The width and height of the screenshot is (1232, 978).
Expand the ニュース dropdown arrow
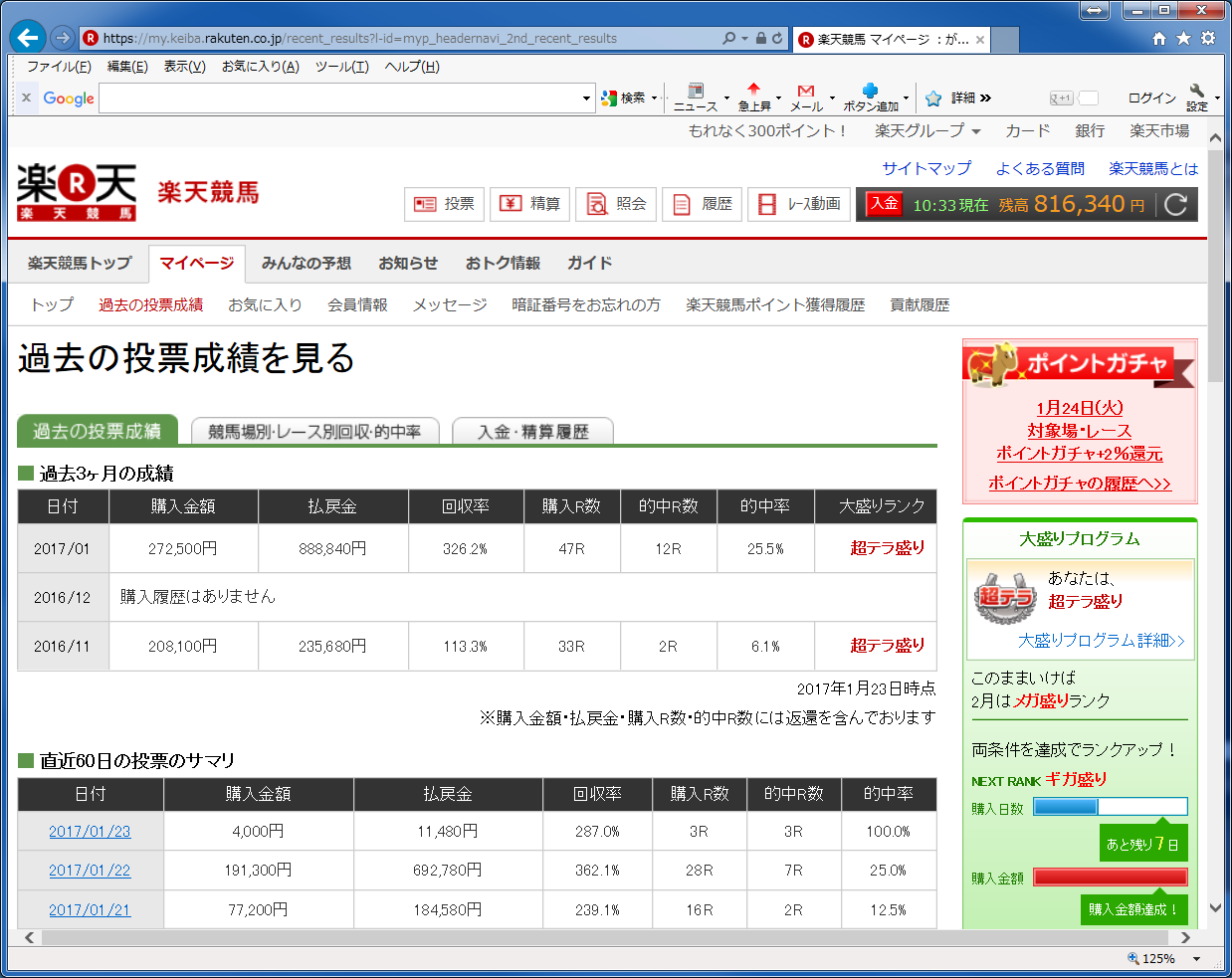[726, 98]
